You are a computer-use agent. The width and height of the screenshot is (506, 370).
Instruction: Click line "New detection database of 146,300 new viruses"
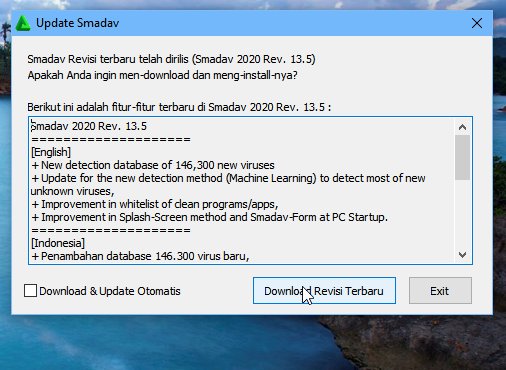pos(153,165)
